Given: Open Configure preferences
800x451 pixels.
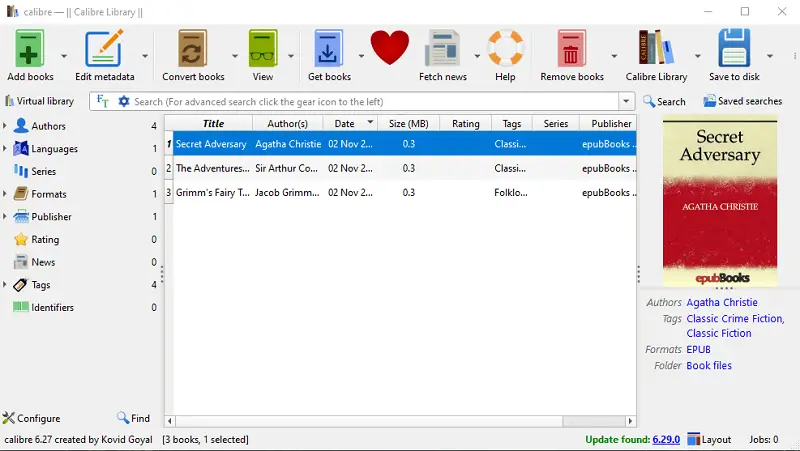Looking at the screenshot, I should coord(31,418).
